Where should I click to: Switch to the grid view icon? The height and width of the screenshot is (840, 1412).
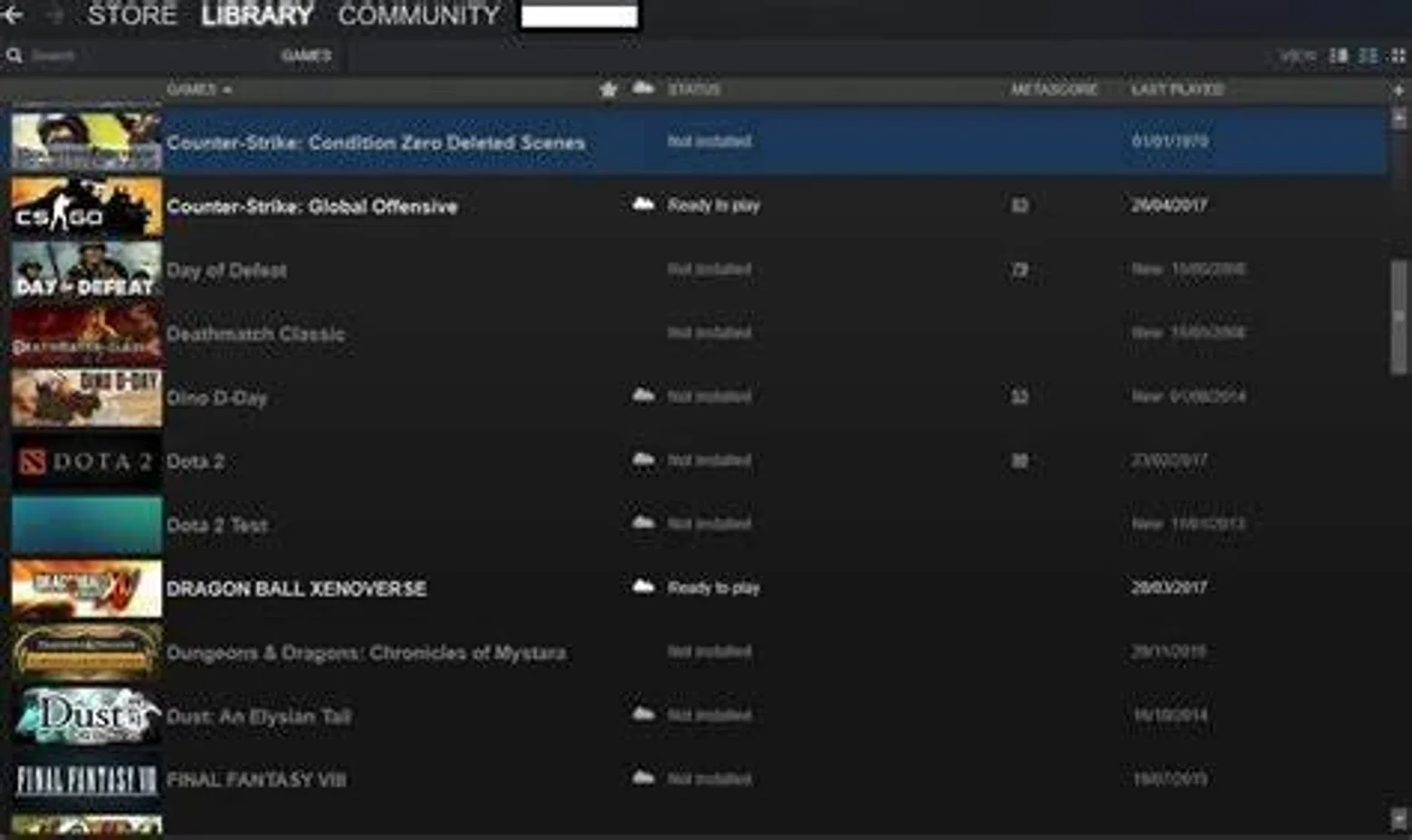coord(1398,56)
